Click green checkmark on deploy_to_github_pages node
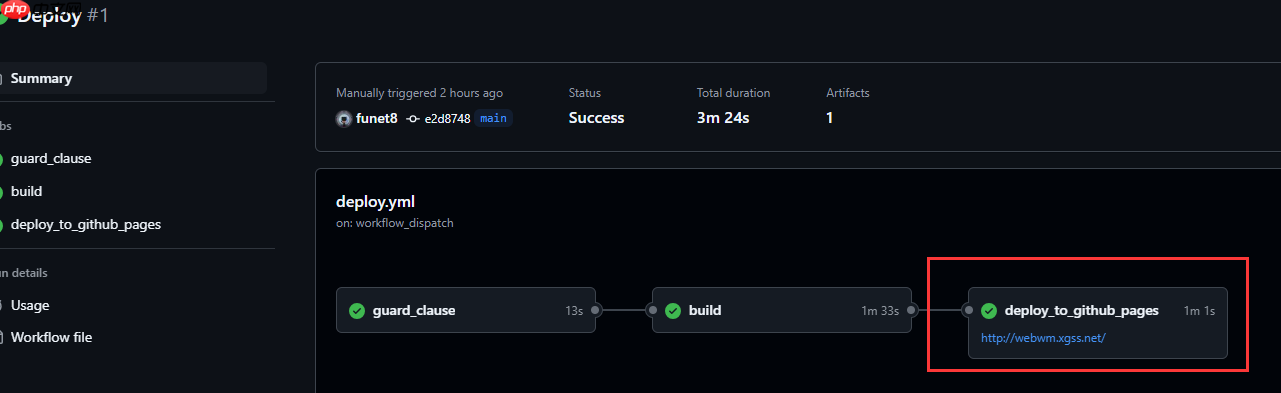This screenshot has width=1281, height=393. 989,310
